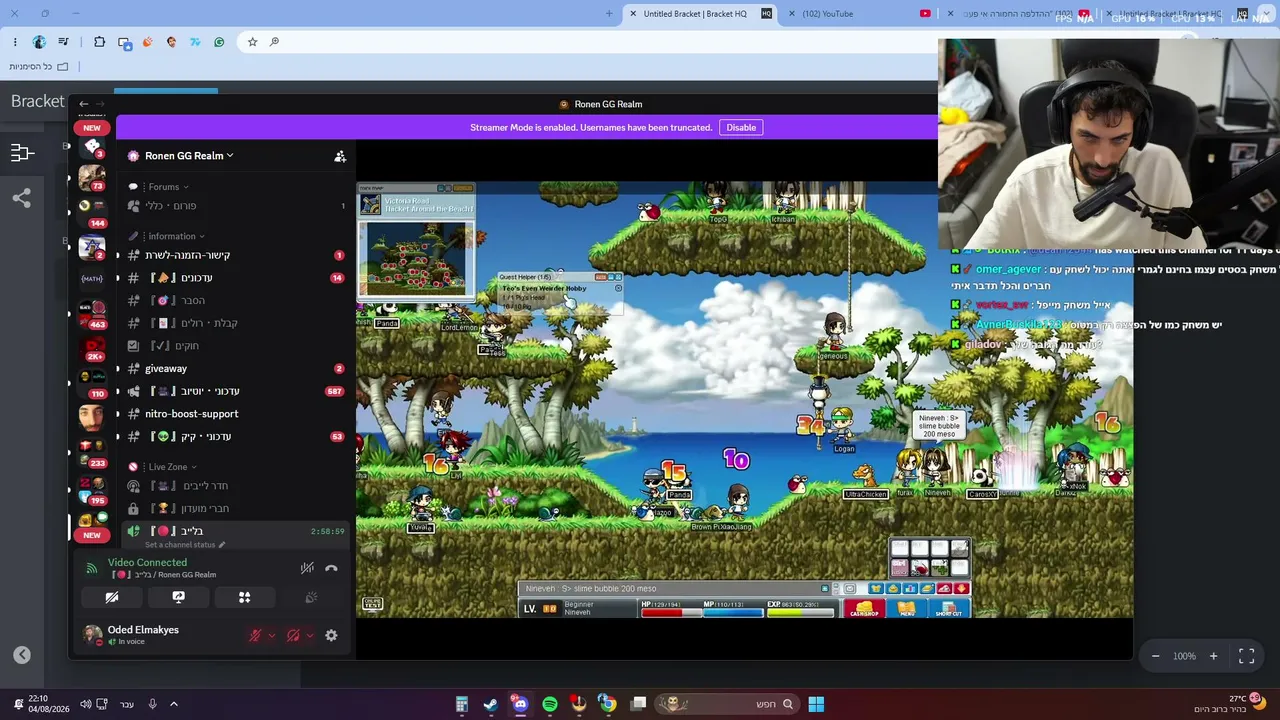The width and height of the screenshot is (1280, 720).
Task: Open the MATH server icon
Action: point(93,278)
